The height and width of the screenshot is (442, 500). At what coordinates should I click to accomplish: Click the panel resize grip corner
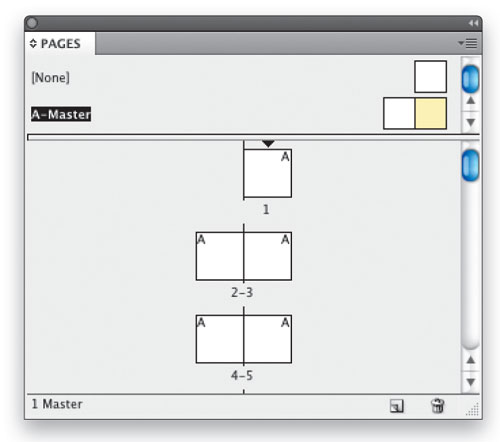pyautogui.click(x=473, y=409)
